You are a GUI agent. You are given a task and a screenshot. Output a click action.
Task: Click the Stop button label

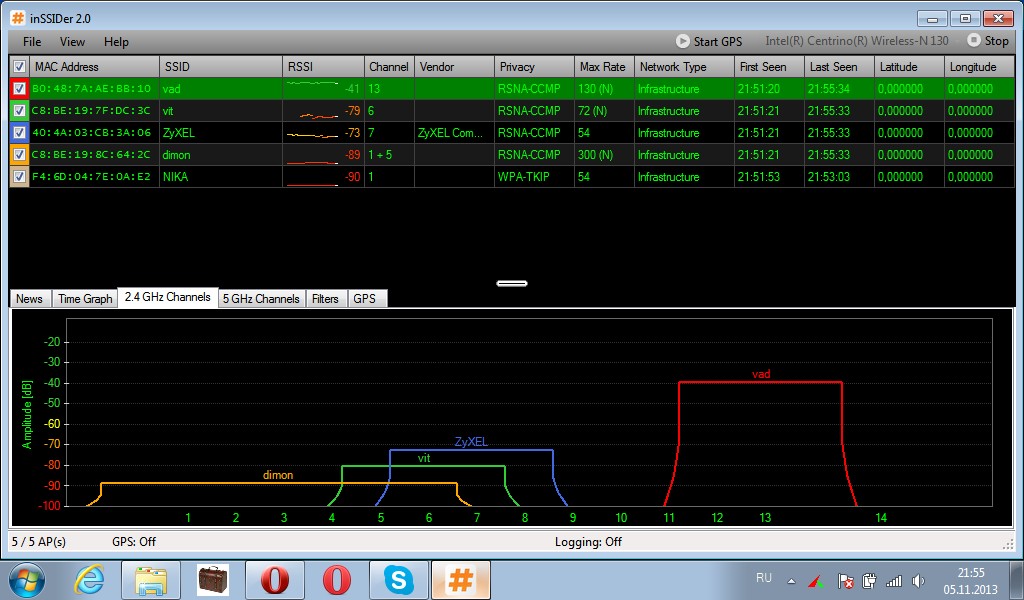(997, 41)
